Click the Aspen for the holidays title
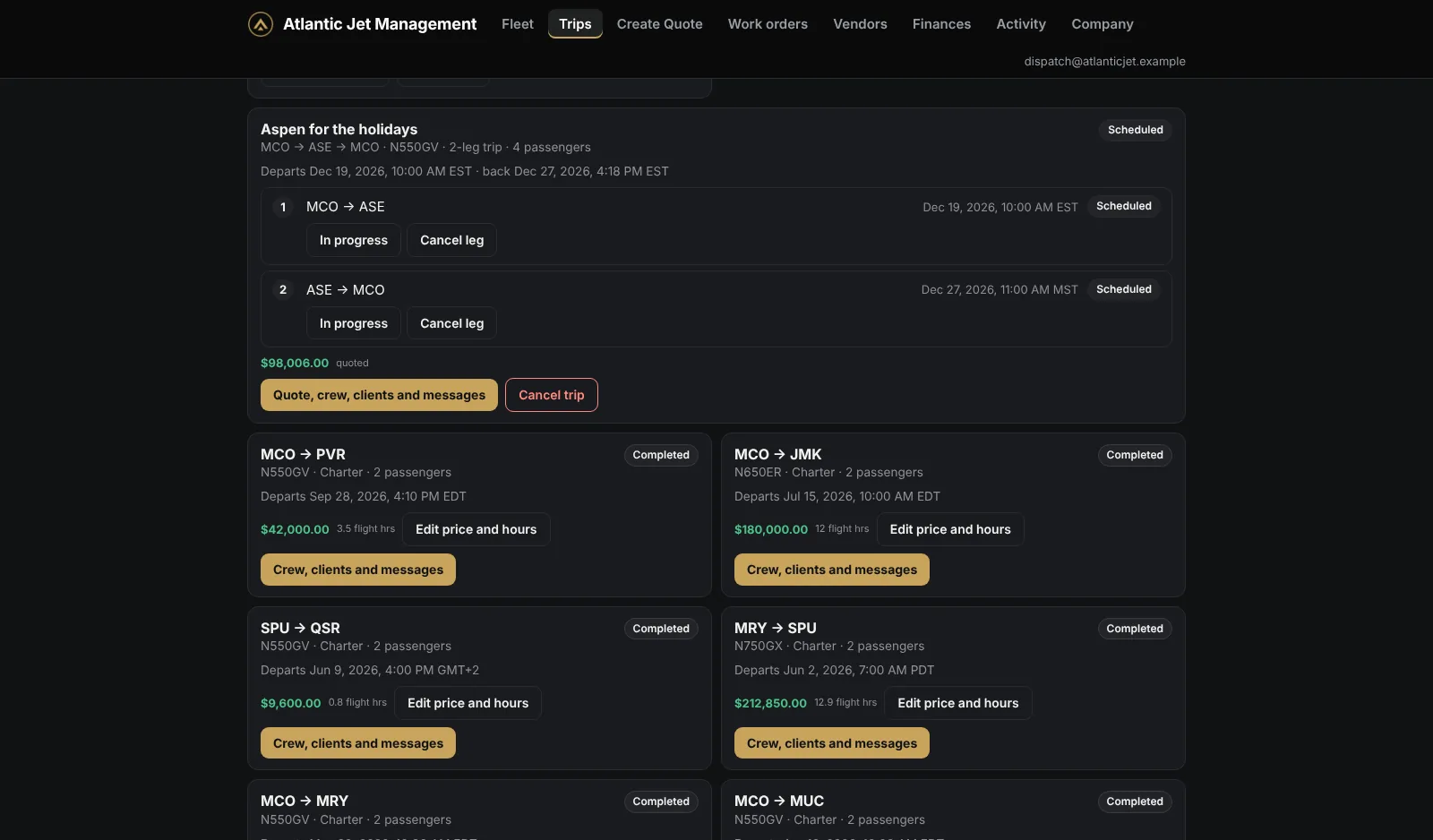 [x=339, y=129]
